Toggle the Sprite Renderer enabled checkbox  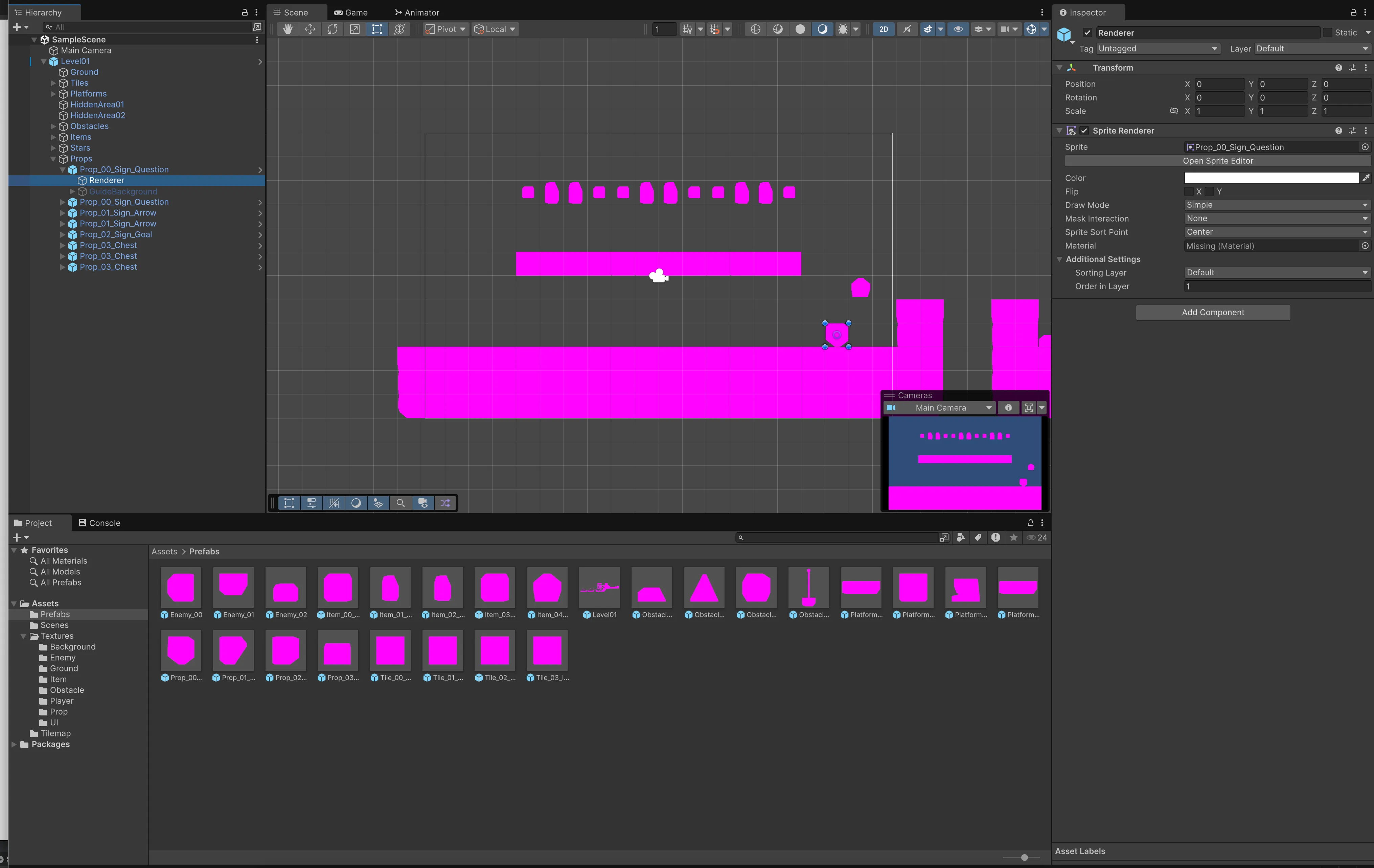coord(1084,131)
